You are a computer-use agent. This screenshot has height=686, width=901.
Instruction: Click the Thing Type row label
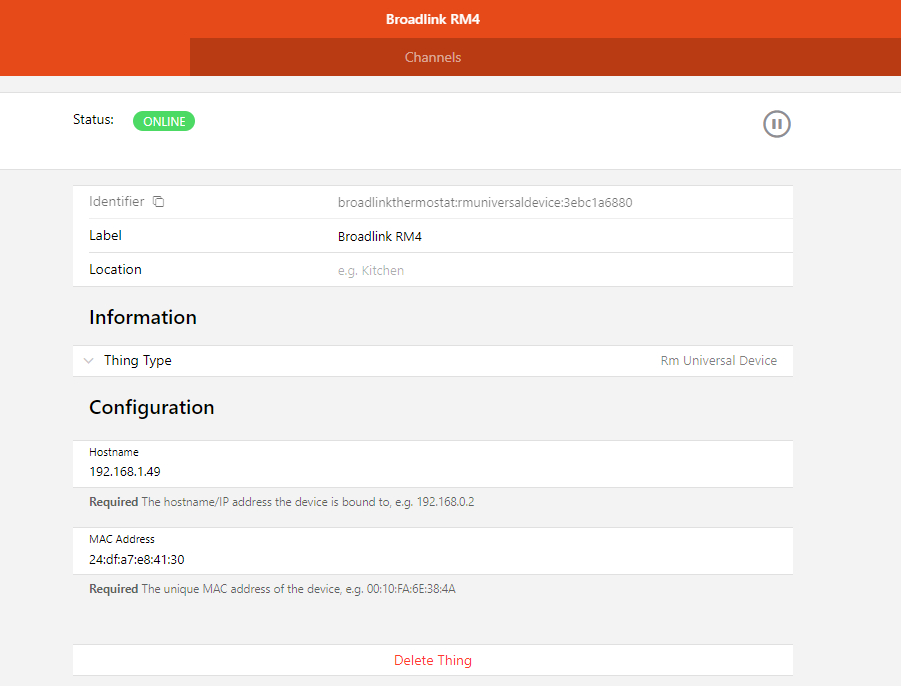(138, 361)
